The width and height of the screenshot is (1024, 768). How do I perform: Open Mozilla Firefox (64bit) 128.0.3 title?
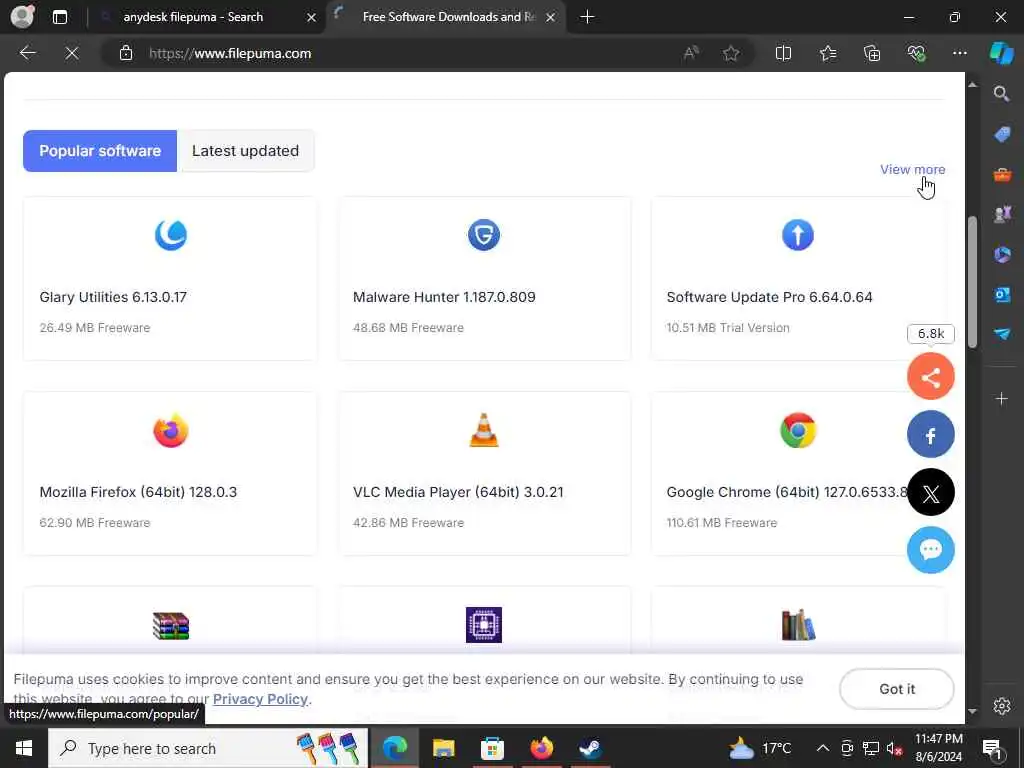coord(138,492)
